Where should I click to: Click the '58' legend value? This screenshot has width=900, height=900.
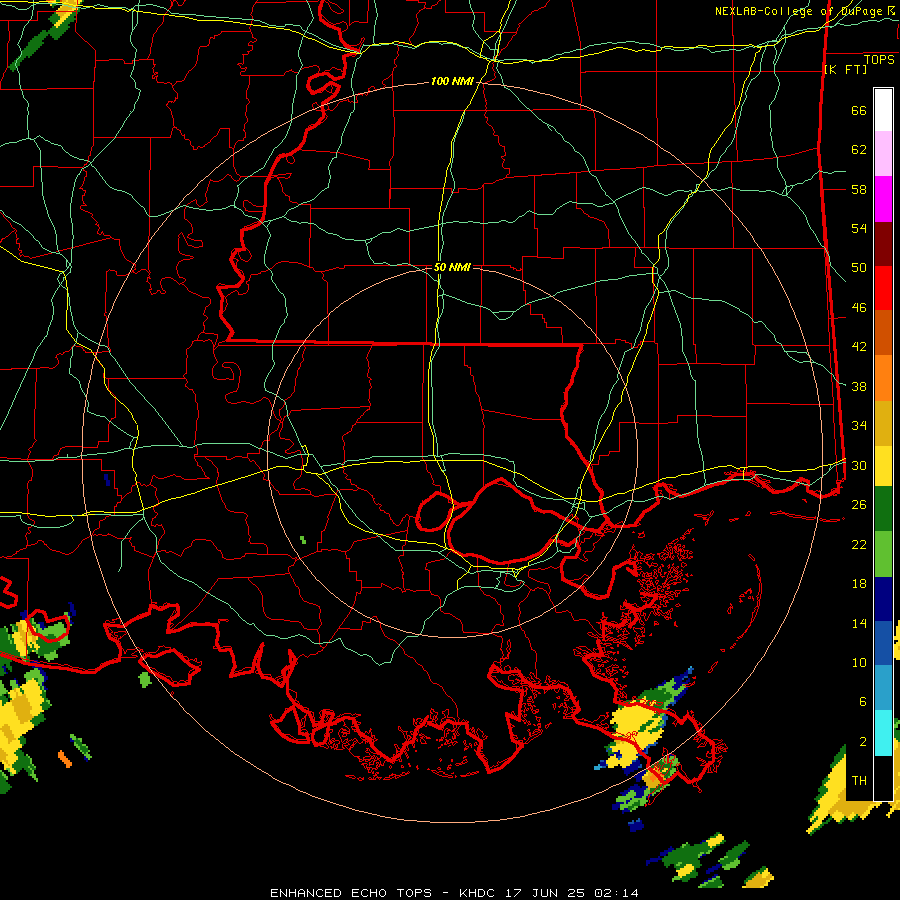859,189
